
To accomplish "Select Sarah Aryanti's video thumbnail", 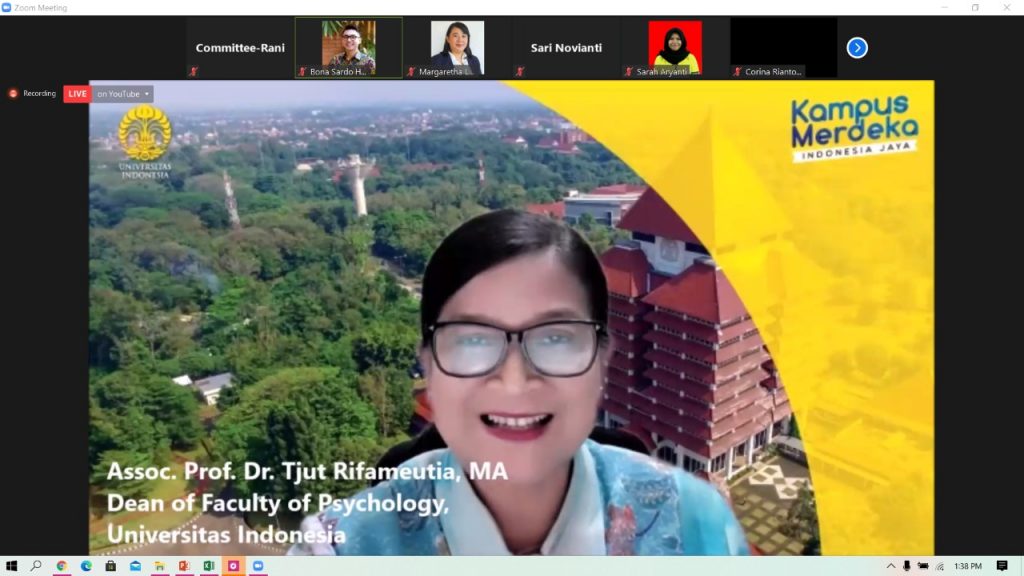I will pyautogui.click(x=675, y=48).
